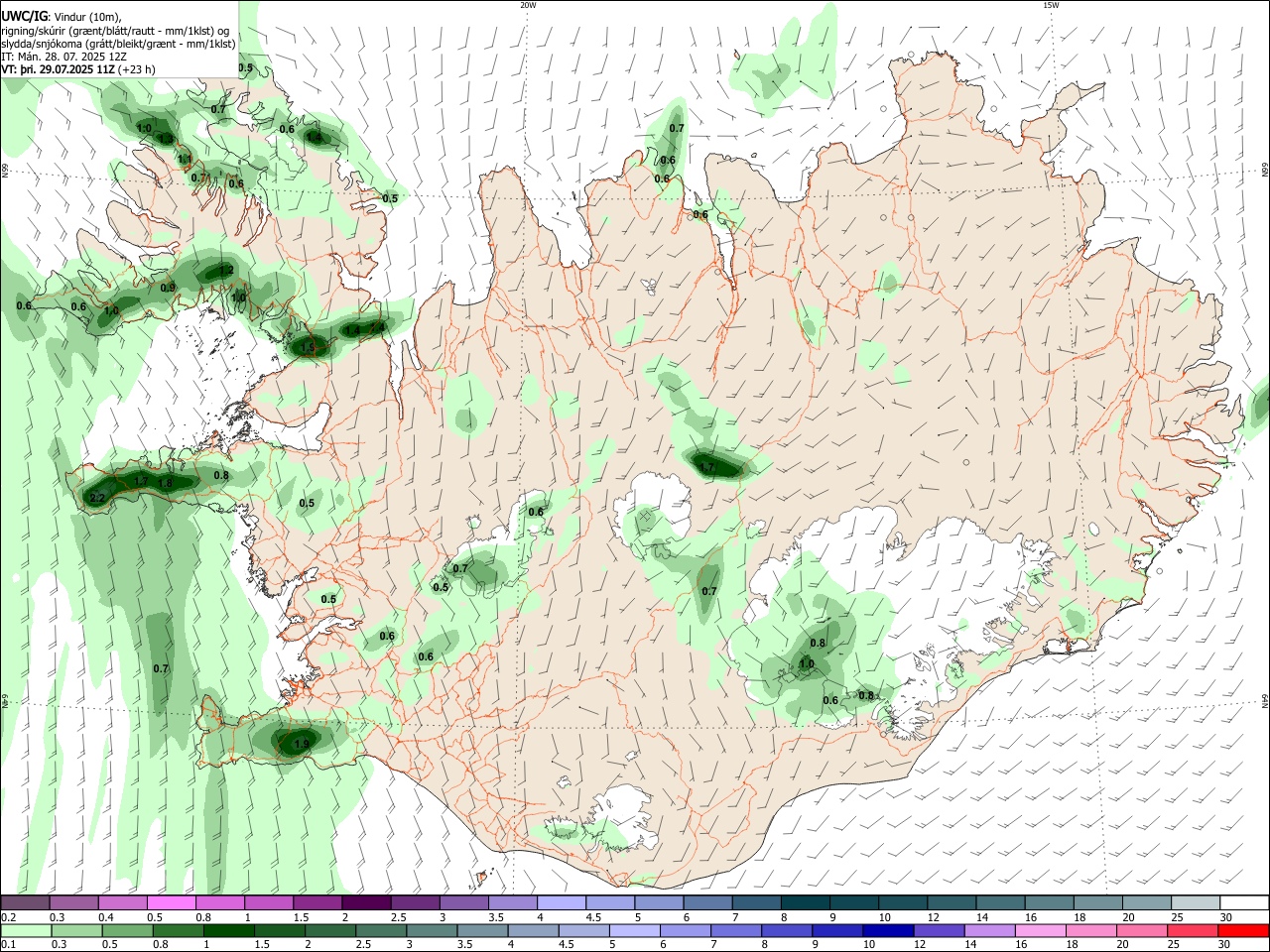This screenshot has height=952, width=1270.
Task: Click the 'IT: Mán. 28. 07. 2025 12Z' text
Action: pyautogui.click(x=63, y=57)
